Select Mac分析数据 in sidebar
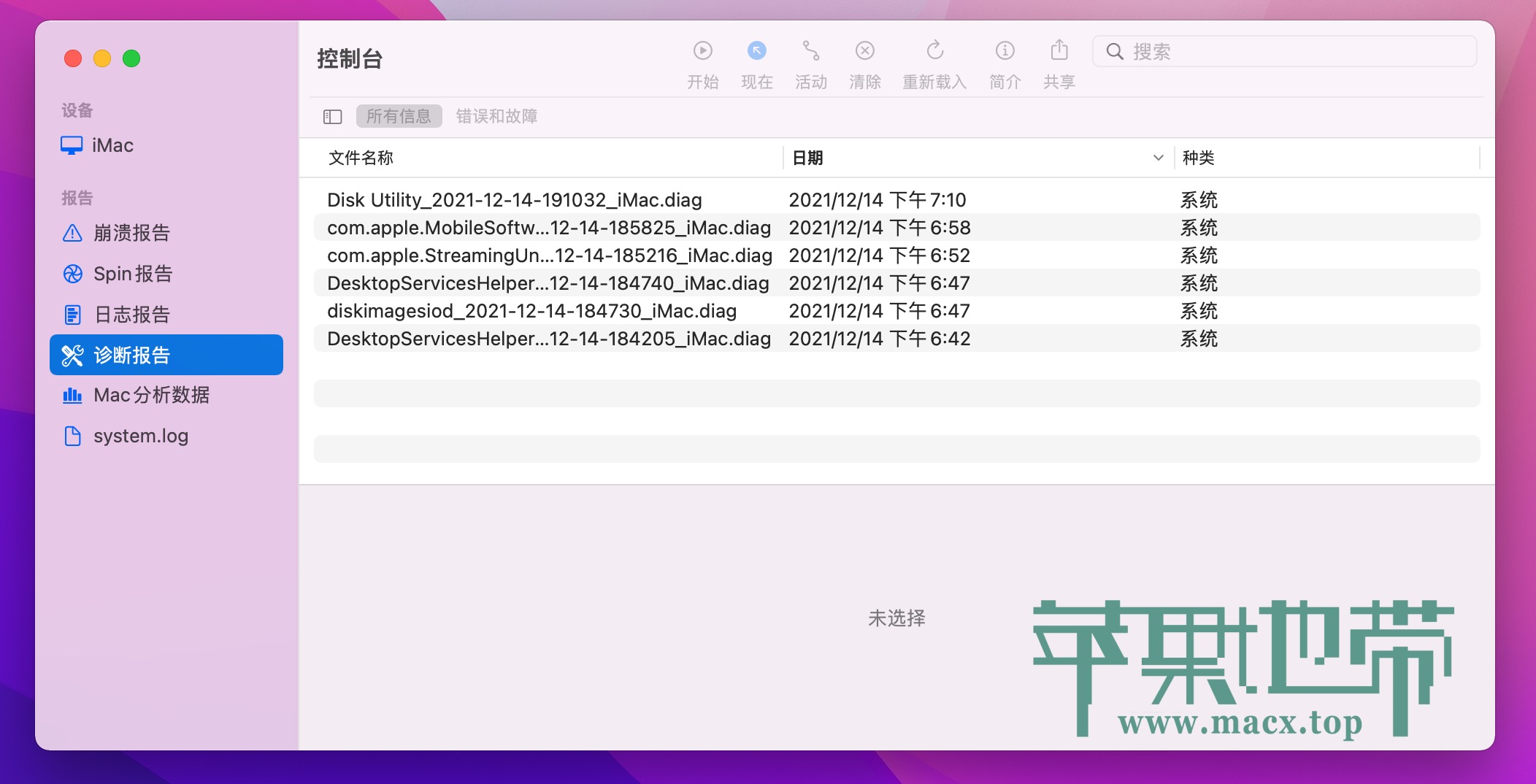The image size is (1536, 784). (151, 395)
